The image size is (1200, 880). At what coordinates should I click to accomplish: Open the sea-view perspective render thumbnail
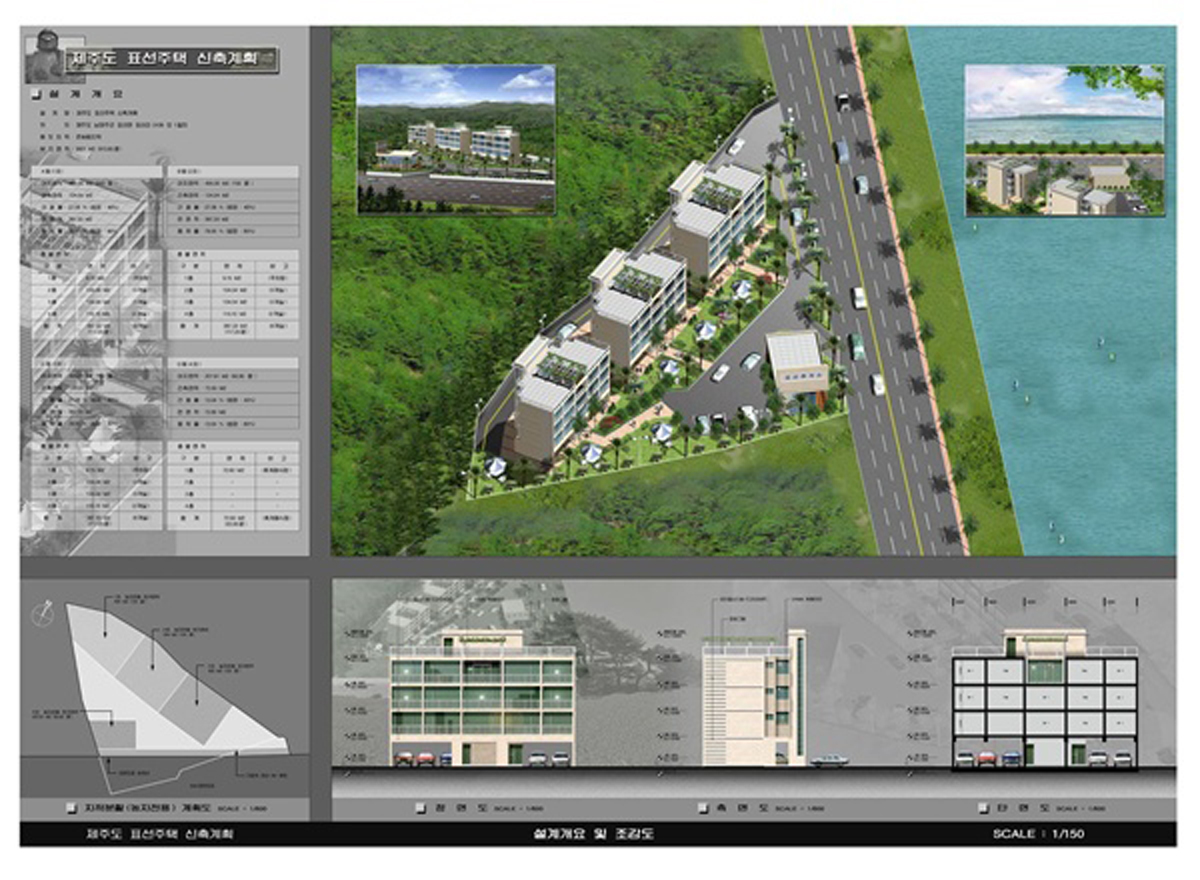1065,140
